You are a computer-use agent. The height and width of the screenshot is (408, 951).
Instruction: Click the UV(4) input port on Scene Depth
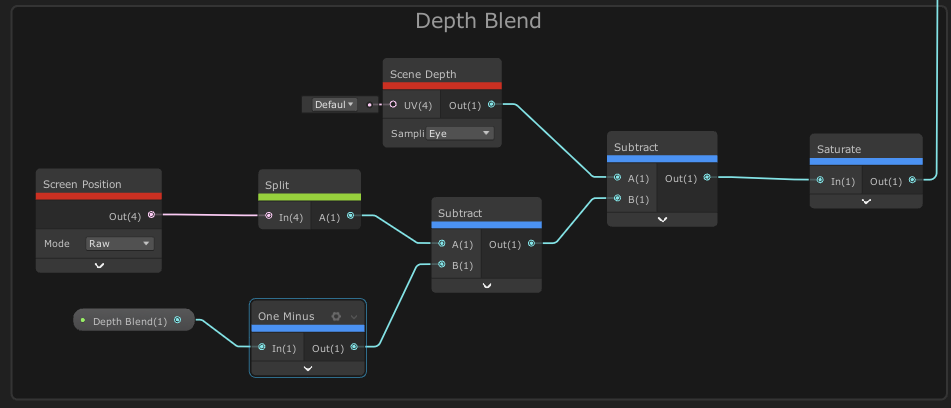pos(393,104)
